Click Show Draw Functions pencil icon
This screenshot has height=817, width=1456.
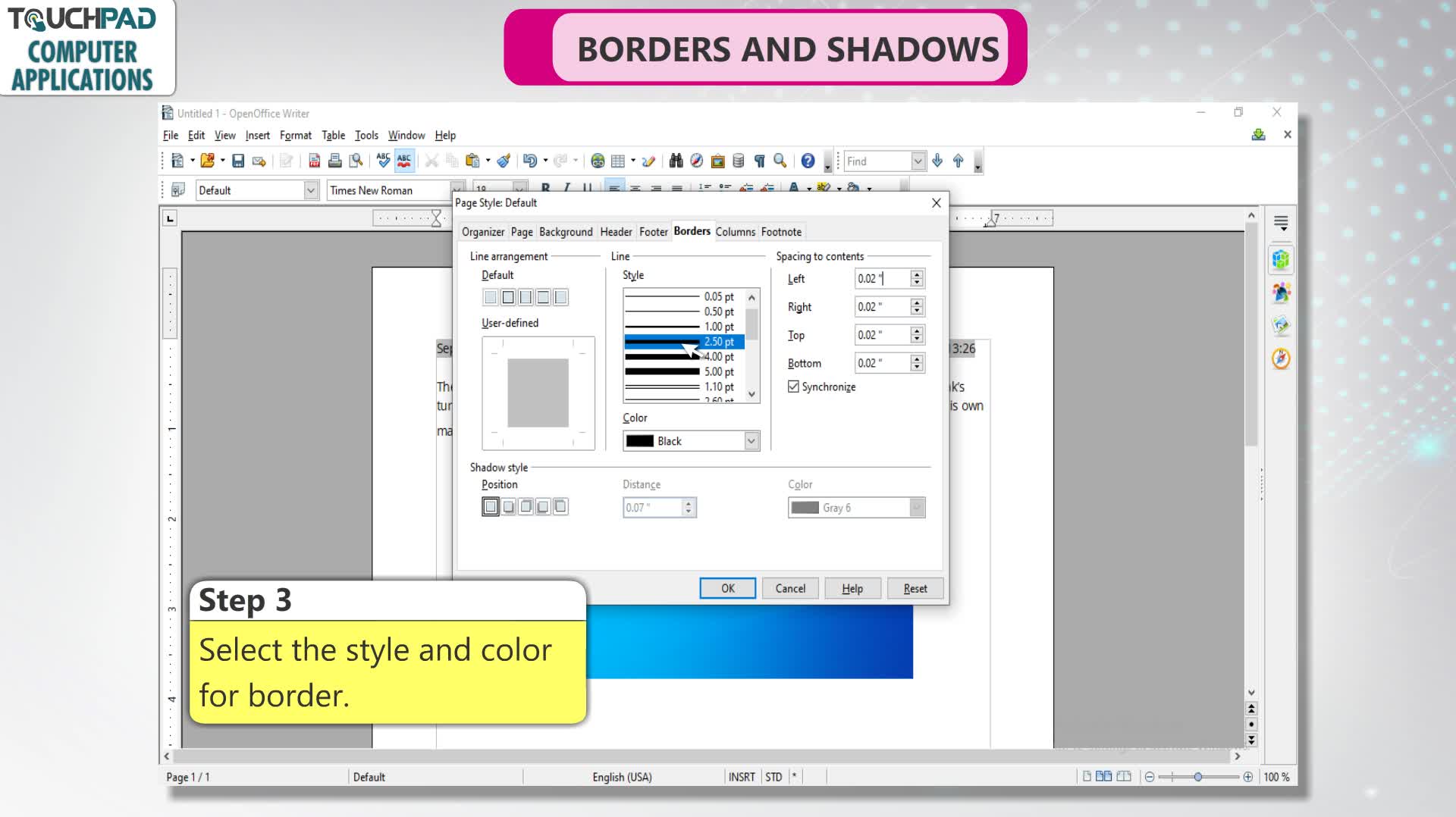click(648, 161)
